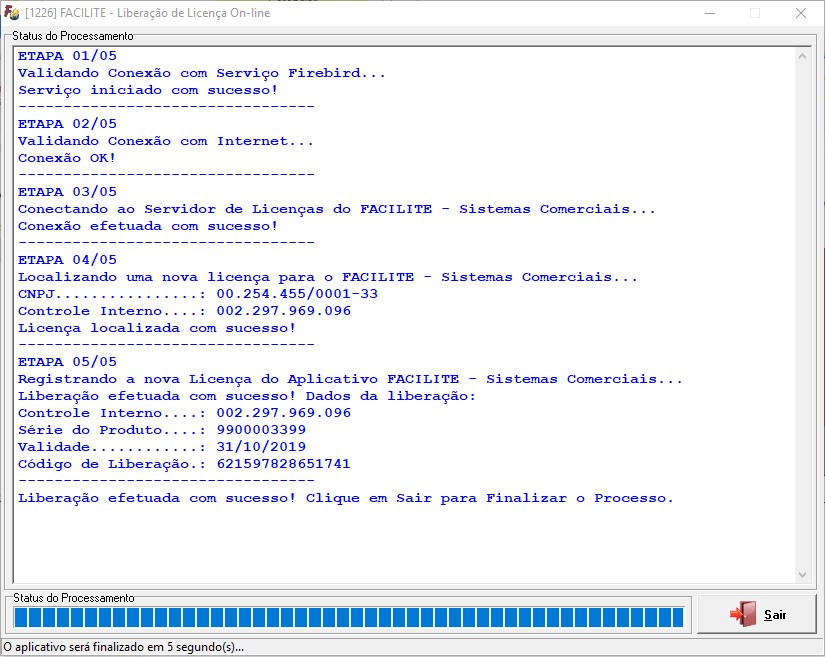Click the FACILITE app icon in title bar

tap(11, 12)
